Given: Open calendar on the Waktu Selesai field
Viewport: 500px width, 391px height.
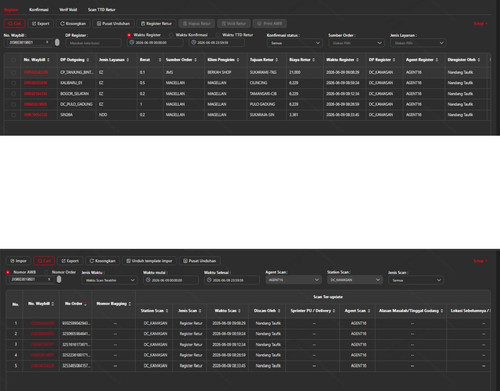Looking at the screenshot, I should (x=209, y=280).
